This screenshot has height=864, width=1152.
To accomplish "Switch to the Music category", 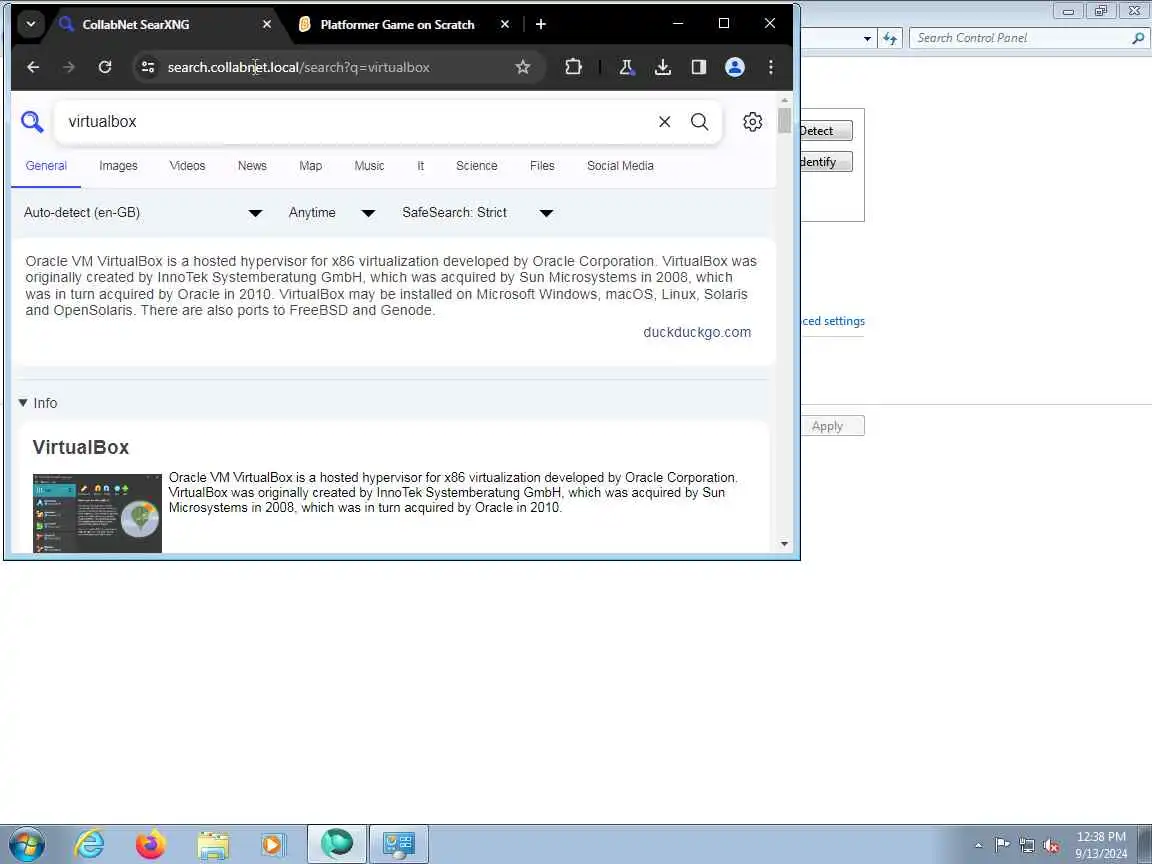I will coord(370,166).
